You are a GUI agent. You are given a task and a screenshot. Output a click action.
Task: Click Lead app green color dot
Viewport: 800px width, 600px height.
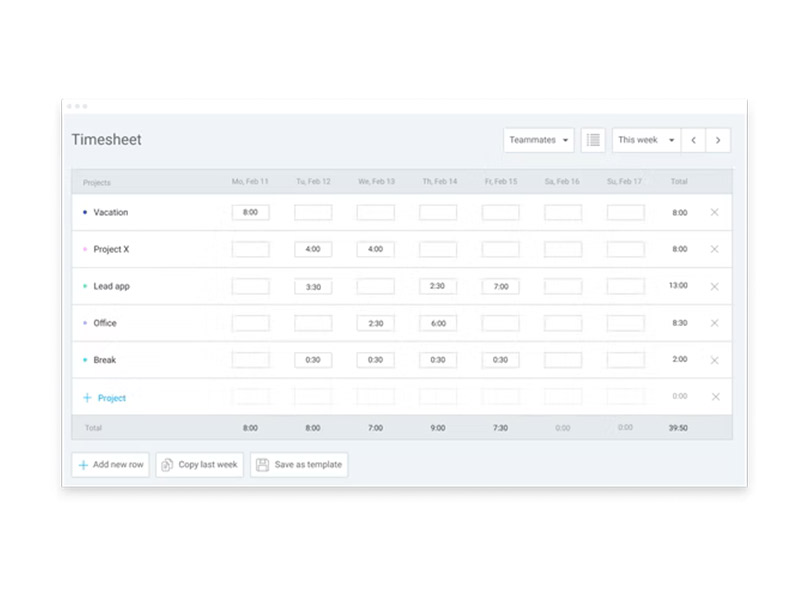click(x=85, y=286)
